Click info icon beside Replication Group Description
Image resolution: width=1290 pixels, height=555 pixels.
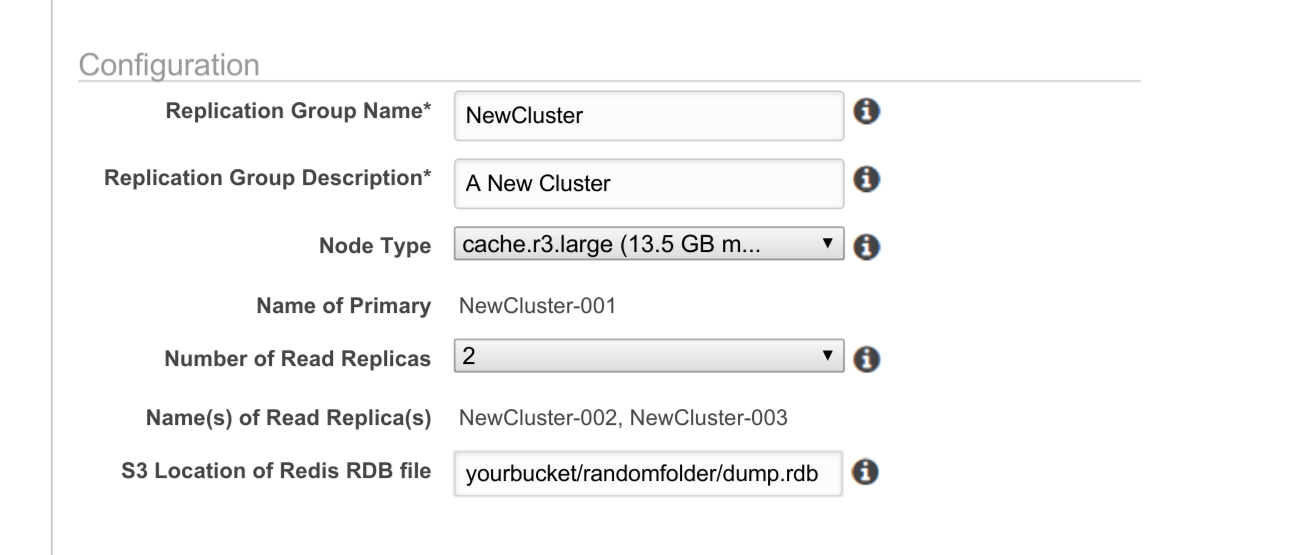tap(867, 178)
